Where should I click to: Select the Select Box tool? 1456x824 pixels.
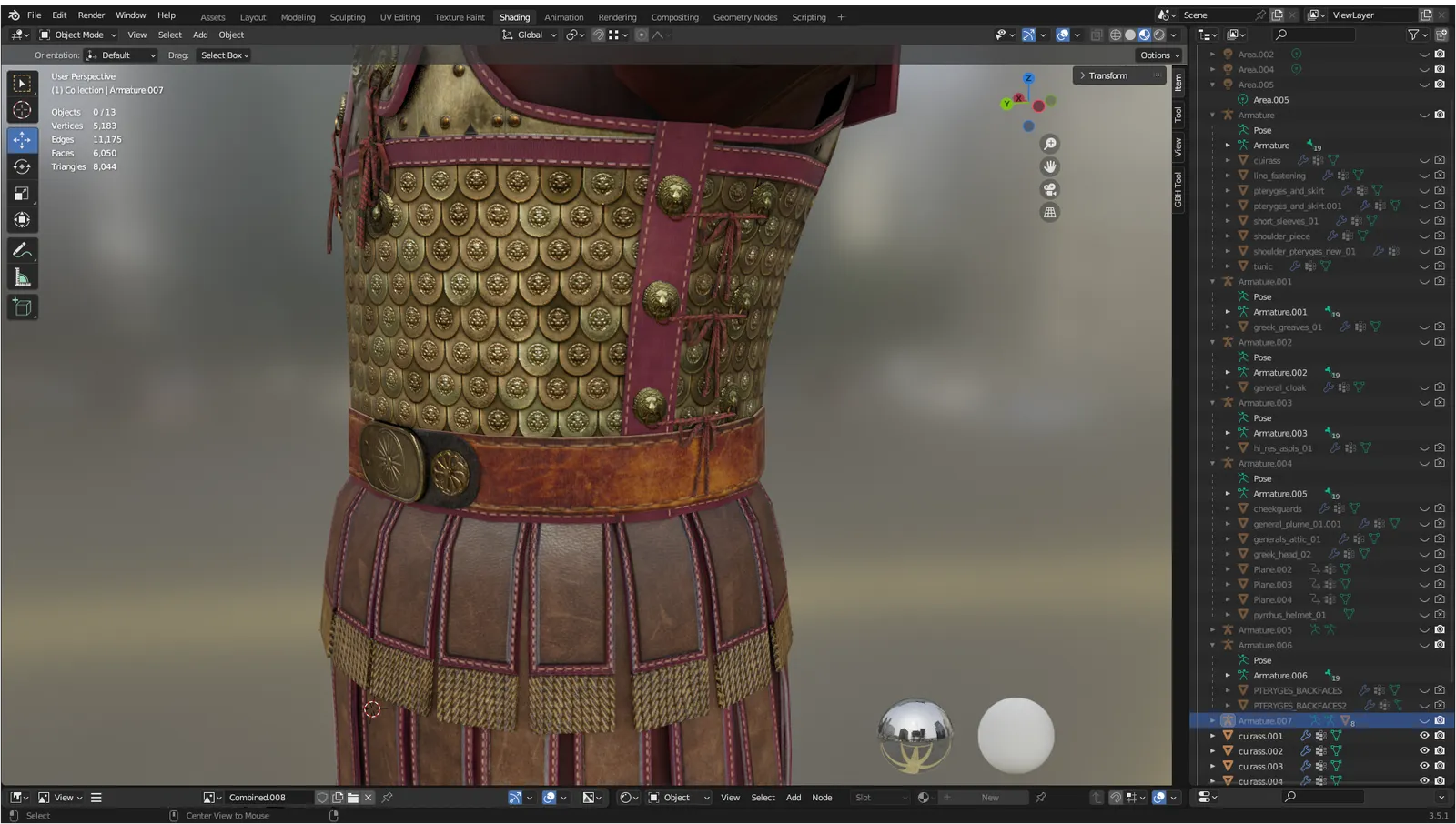22,84
